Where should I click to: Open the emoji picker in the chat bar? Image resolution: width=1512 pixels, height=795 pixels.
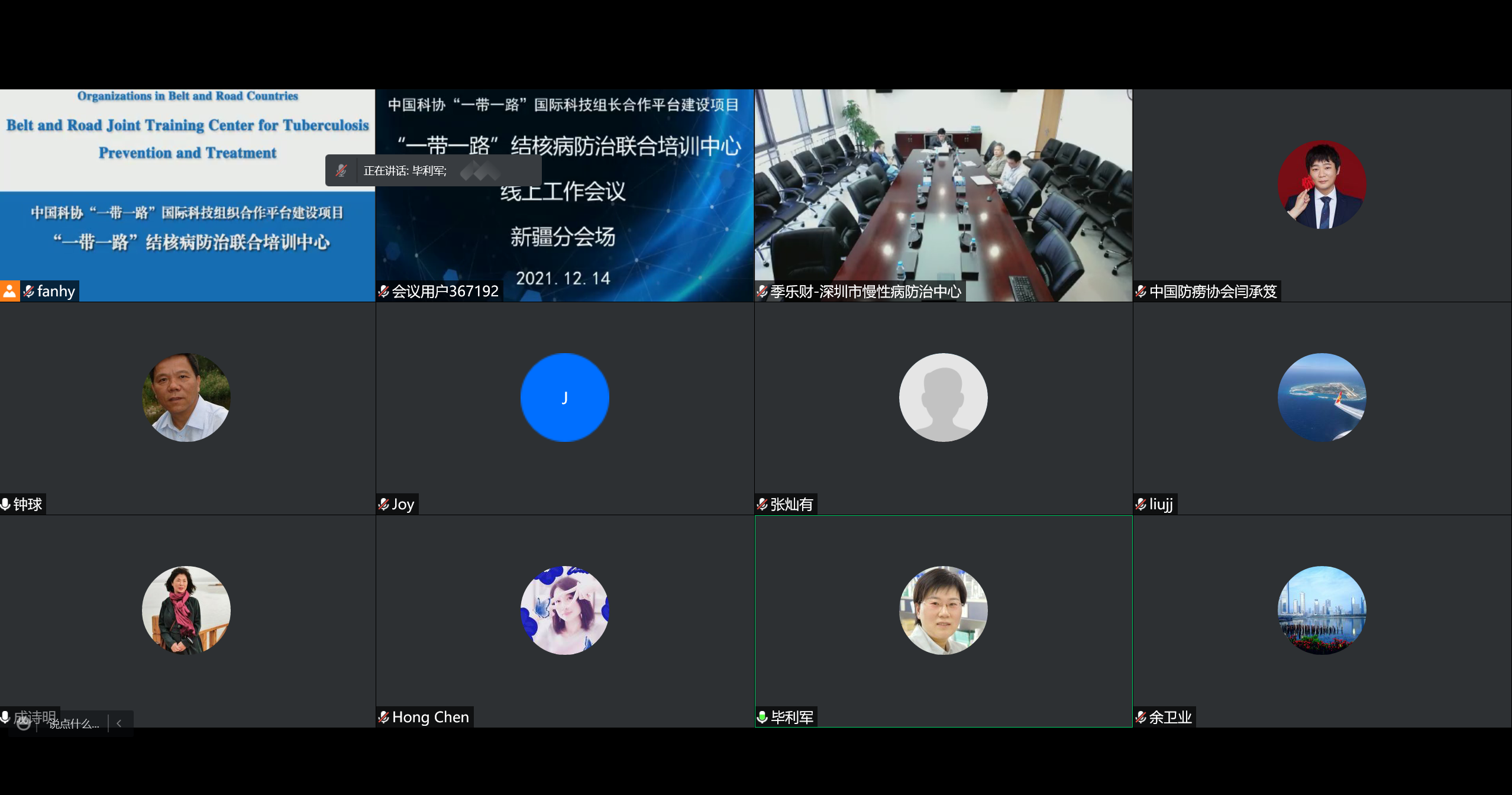point(23,723)
